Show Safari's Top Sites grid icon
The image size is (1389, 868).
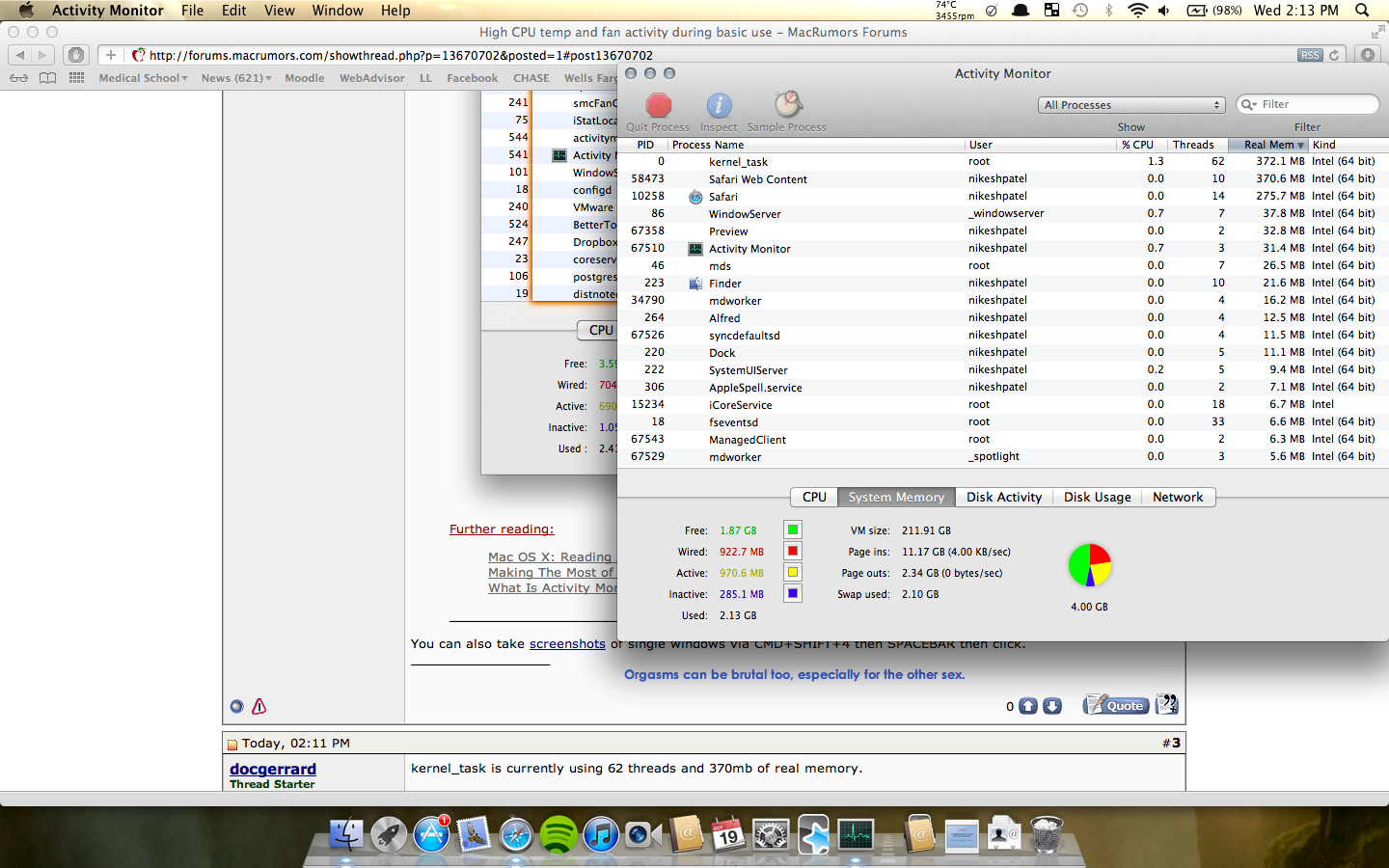click(76, 78)
